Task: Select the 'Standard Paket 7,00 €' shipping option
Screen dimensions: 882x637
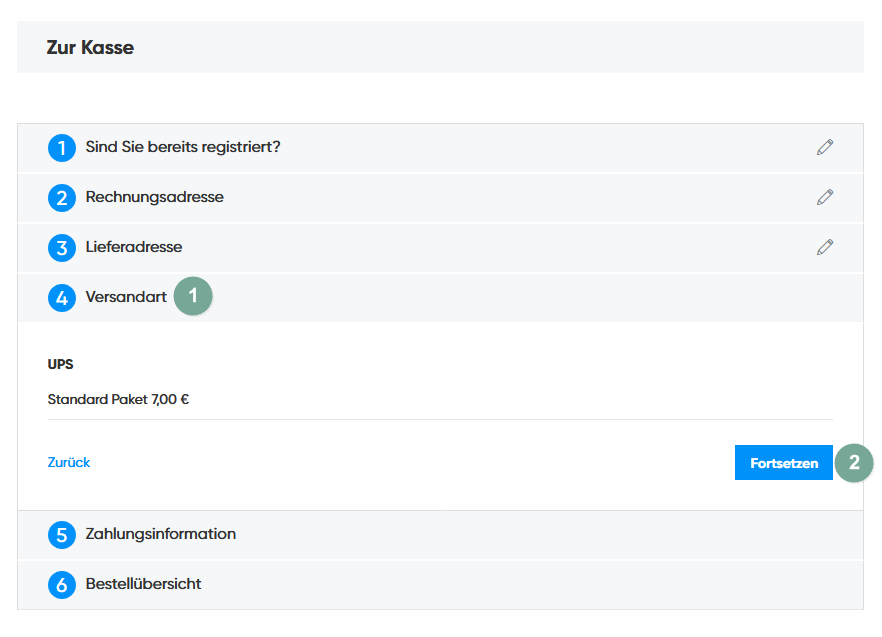Action: 119,399
